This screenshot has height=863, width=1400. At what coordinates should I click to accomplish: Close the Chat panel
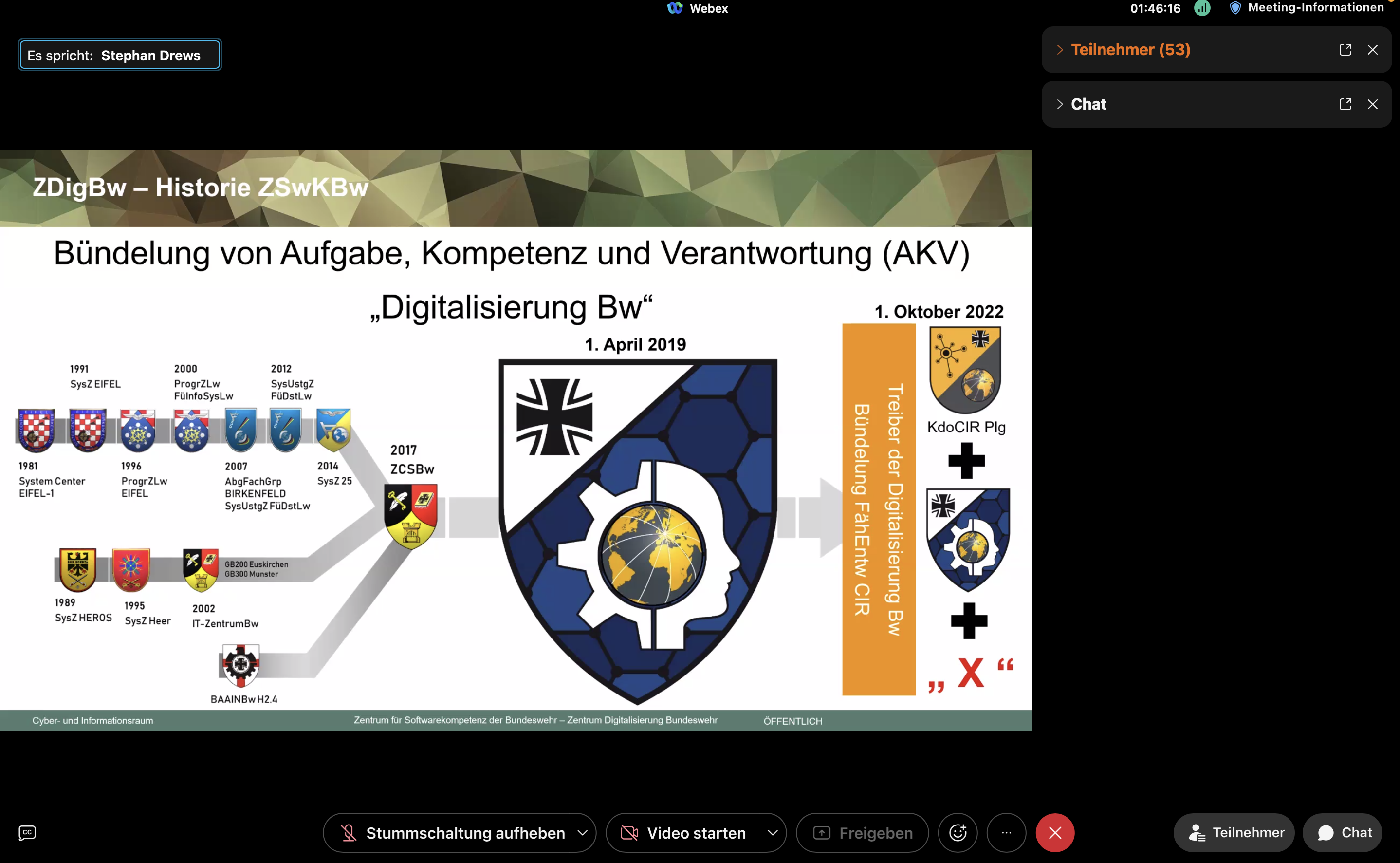(x=1372, y=104)
